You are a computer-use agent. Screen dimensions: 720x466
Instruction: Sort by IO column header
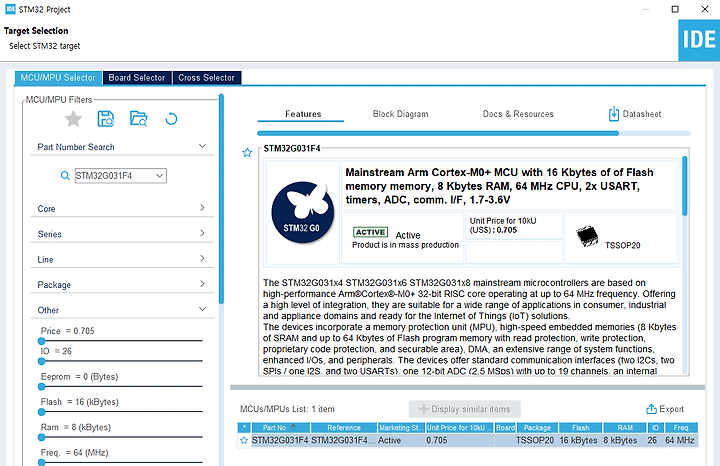click(655, 427)
